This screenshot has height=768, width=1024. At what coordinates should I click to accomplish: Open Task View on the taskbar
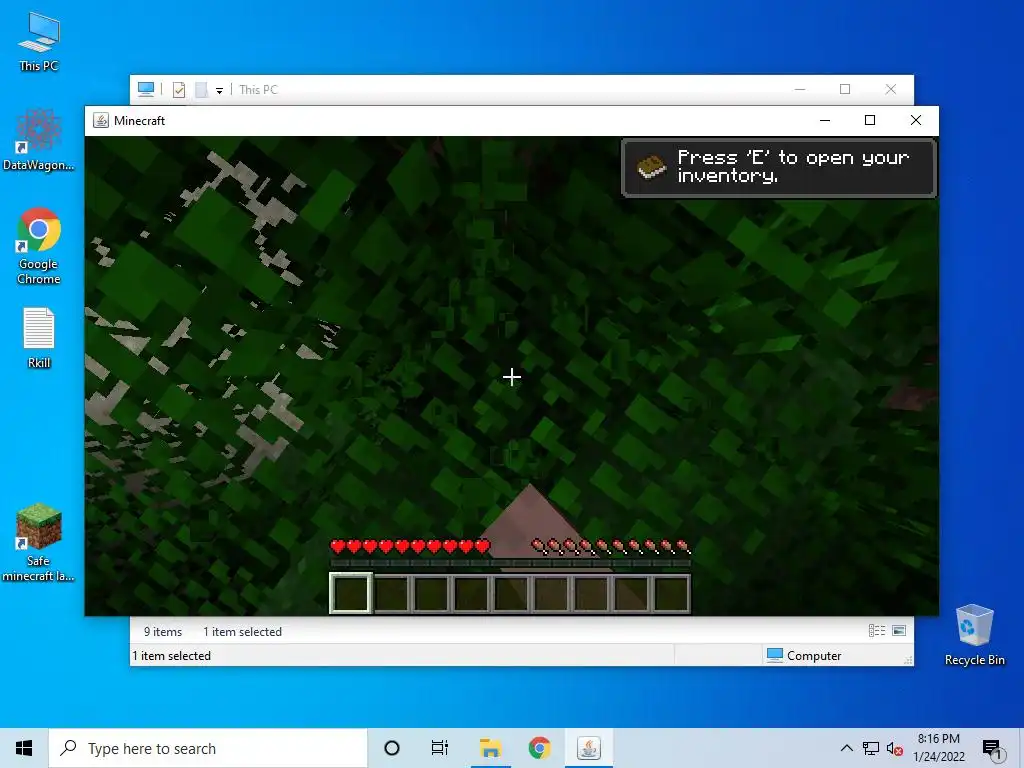[x=440, y=748]
